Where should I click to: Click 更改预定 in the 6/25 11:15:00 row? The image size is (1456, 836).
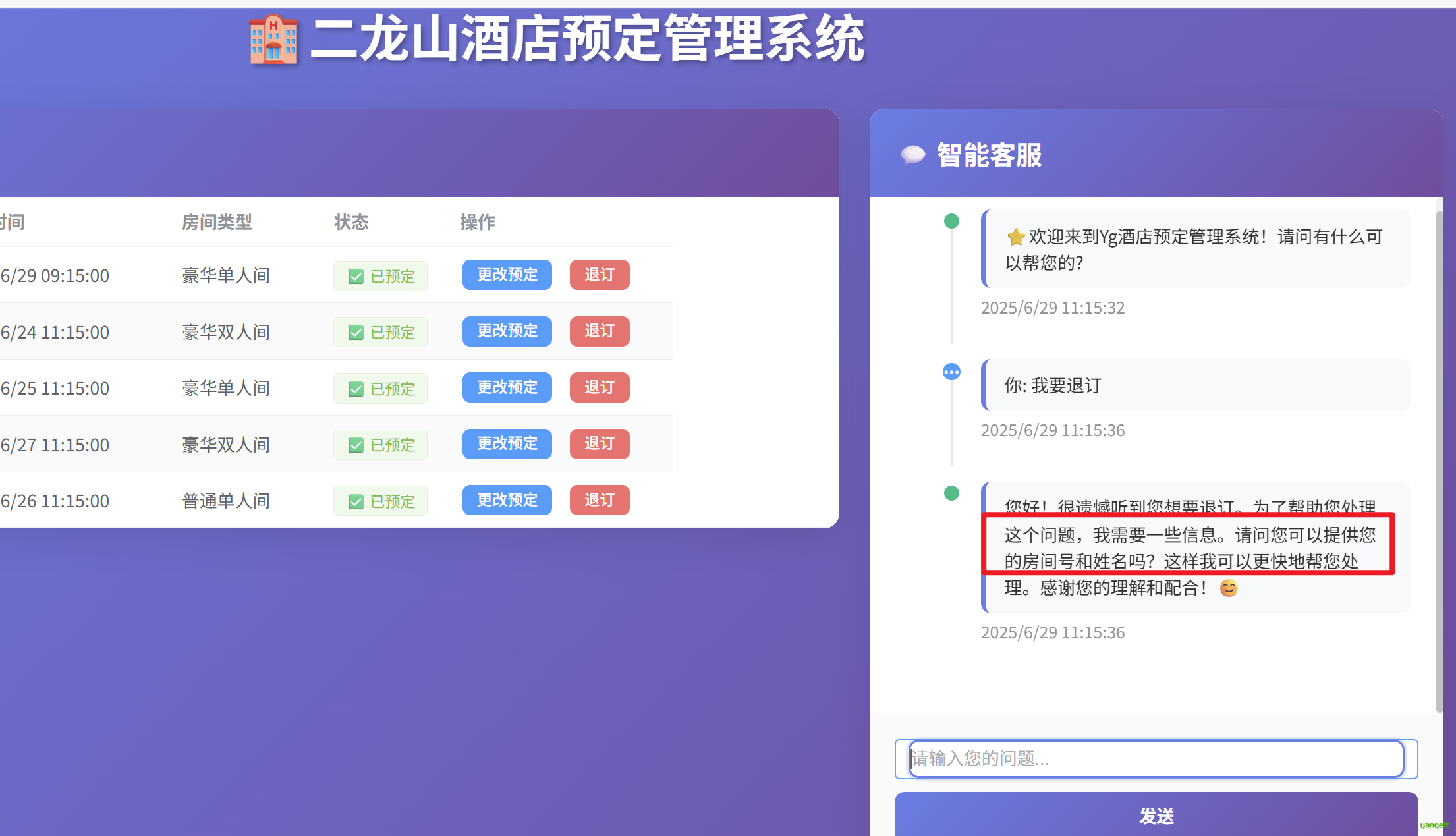coord(507,387)
